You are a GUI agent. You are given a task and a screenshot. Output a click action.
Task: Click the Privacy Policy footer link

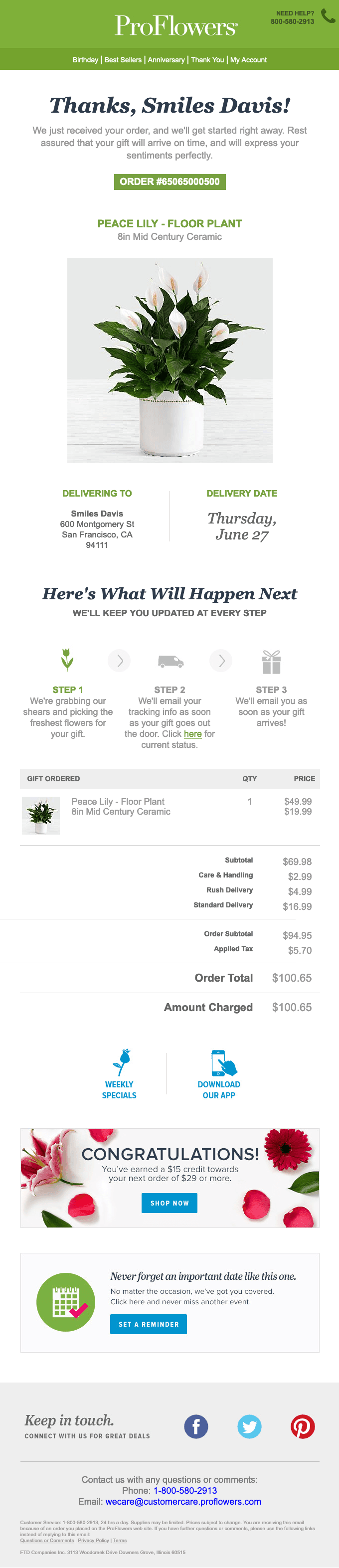pos(93,1541)
